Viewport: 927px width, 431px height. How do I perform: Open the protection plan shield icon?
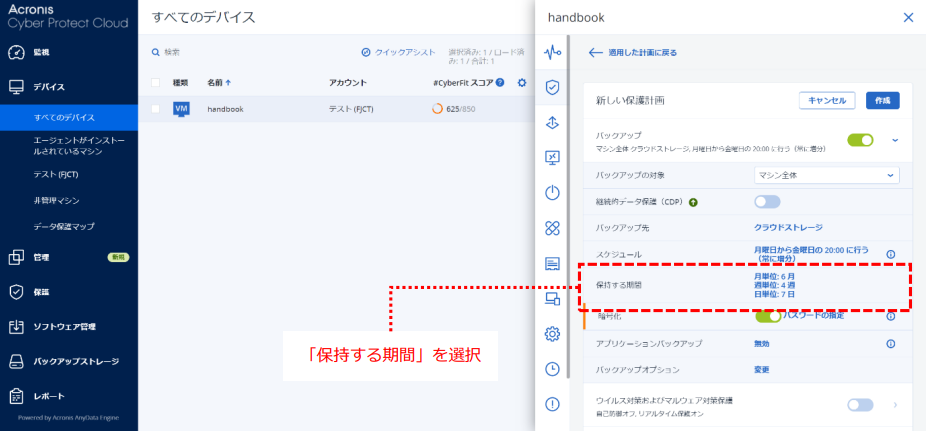552,87
